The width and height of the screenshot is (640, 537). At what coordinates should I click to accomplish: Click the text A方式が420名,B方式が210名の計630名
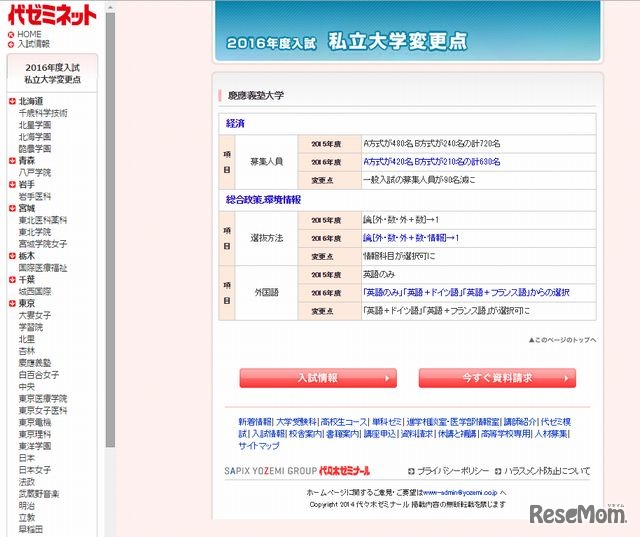pyautogui.click(x=432, y=162)
